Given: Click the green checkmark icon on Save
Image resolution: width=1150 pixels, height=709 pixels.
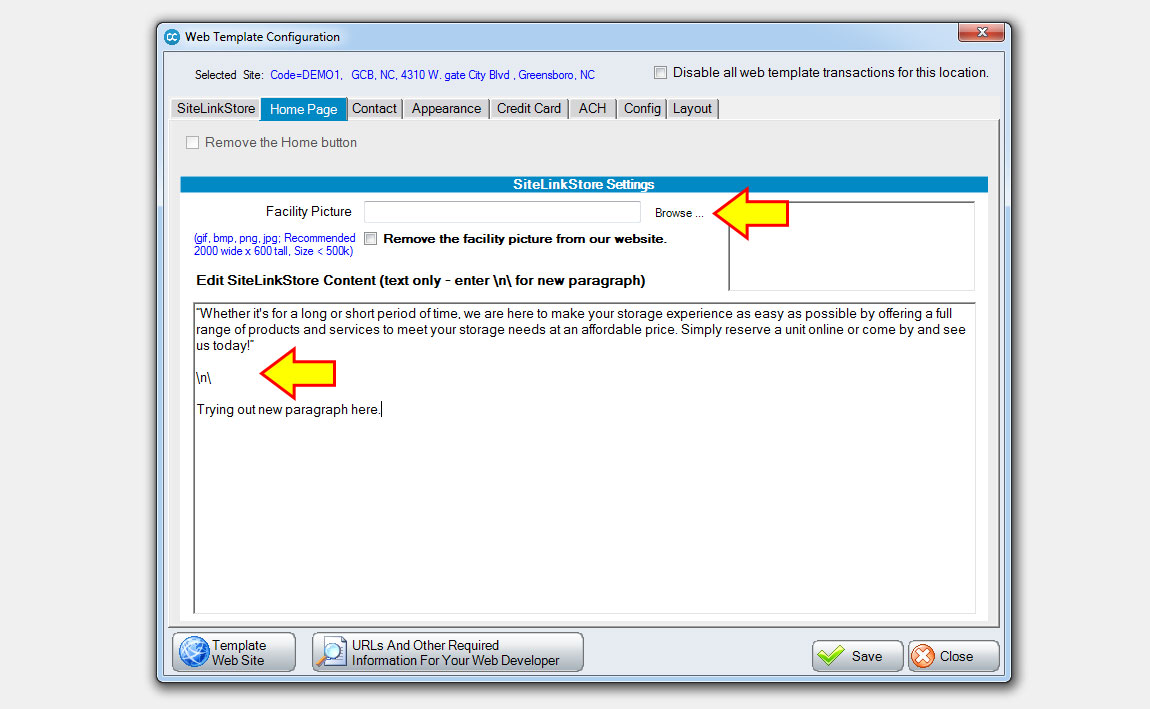Looking at the screenshot, I should [833, 656].
